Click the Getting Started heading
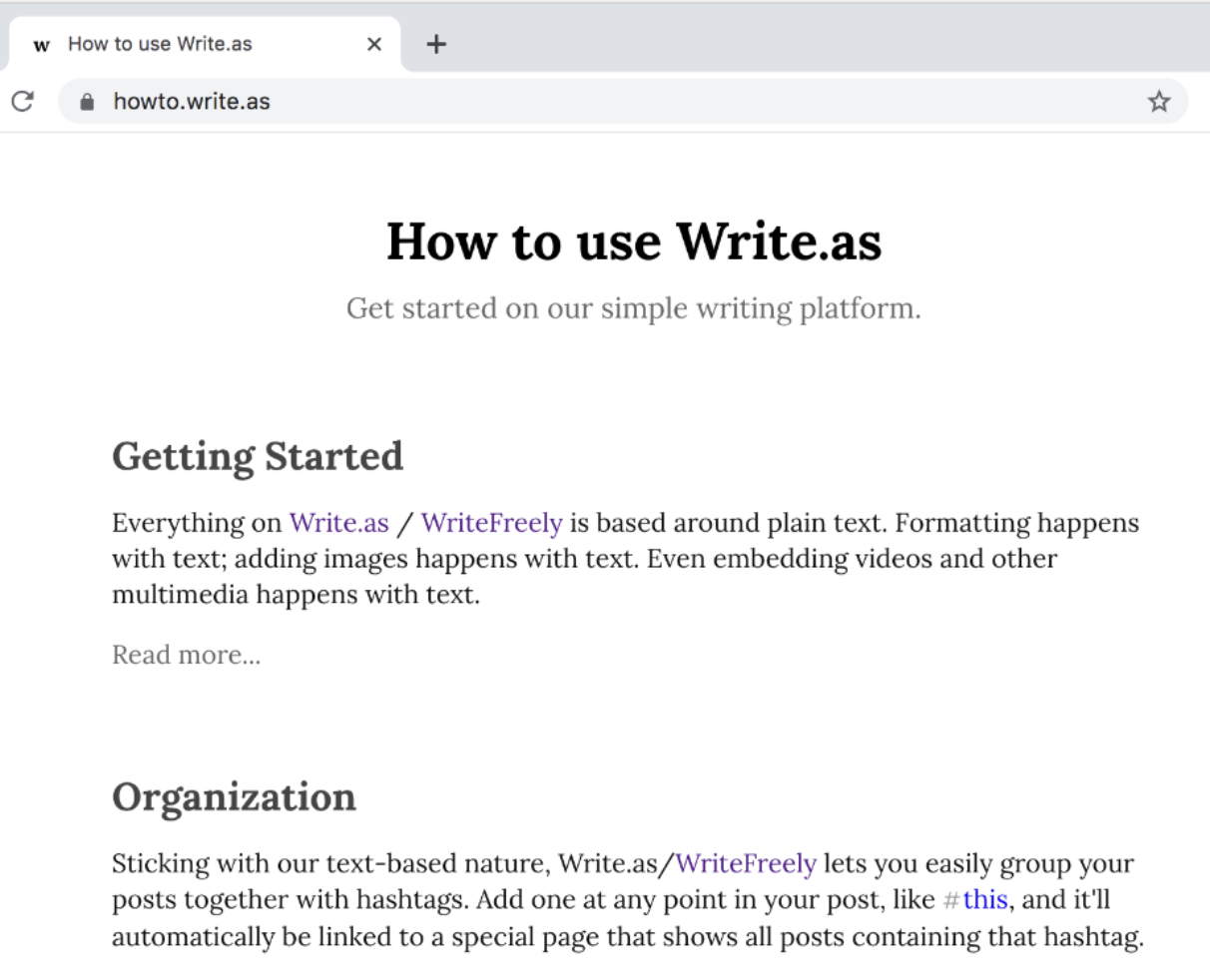Image resolution: width=1210 pixels, height=980 pixels. (258, 456)
